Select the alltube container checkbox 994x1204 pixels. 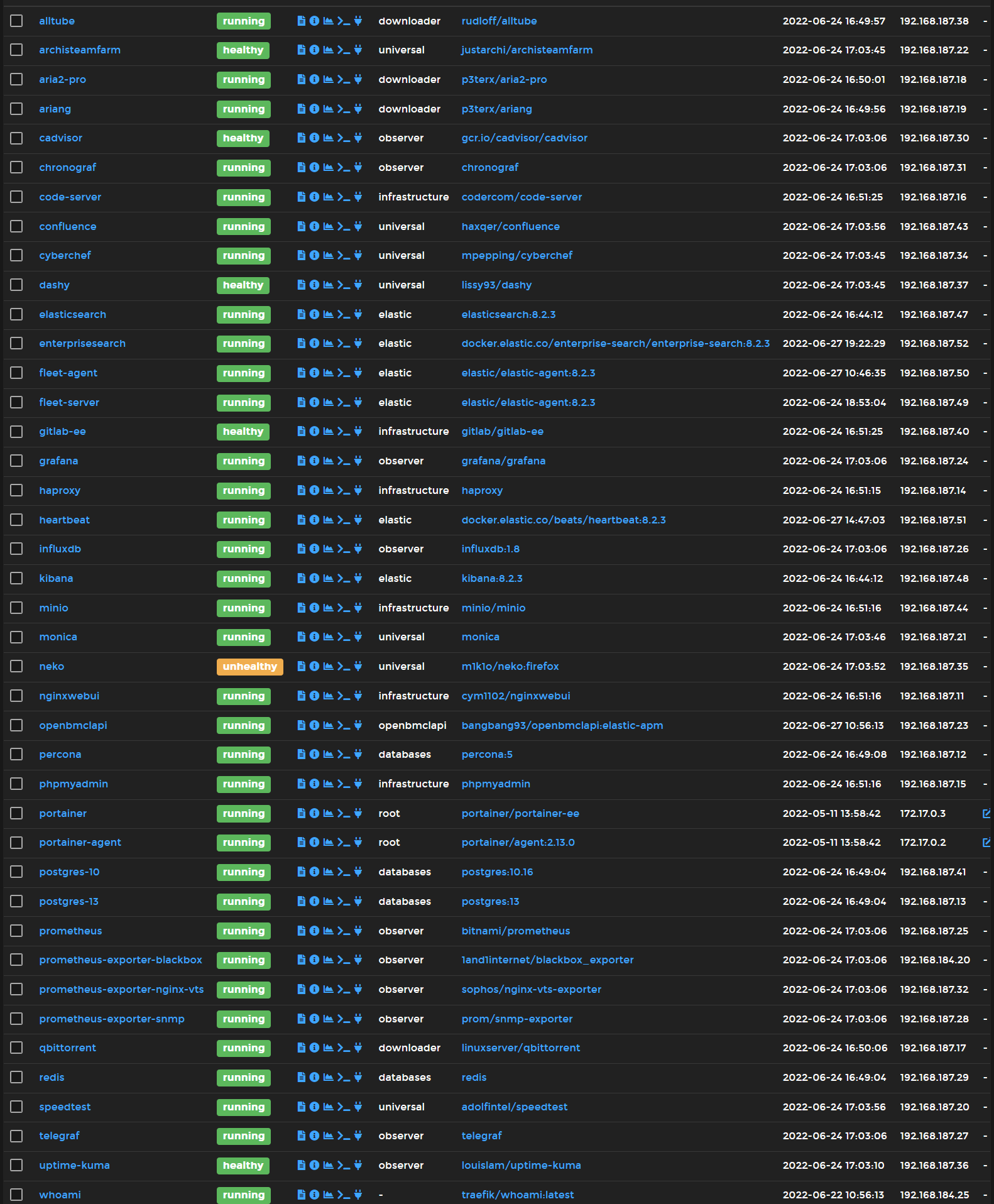point(16,21)
